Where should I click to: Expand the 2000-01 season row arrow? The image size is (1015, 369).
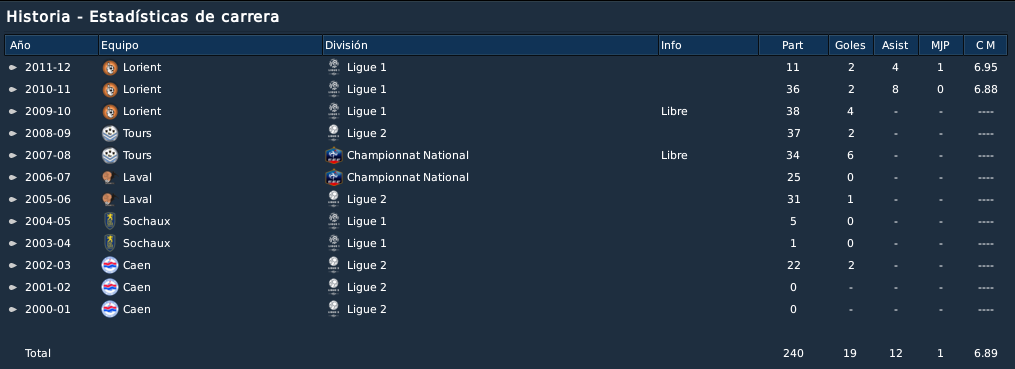12,309
